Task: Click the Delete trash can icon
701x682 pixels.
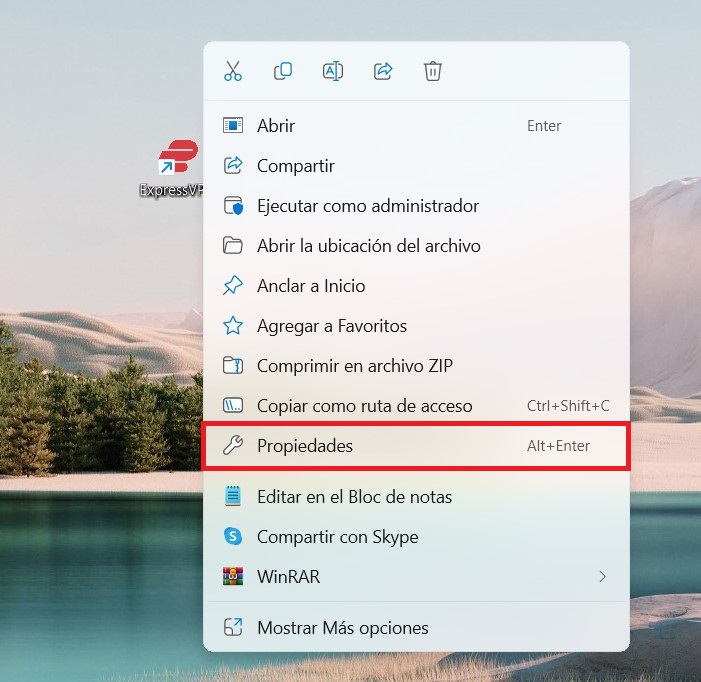Action: (433, 71)
